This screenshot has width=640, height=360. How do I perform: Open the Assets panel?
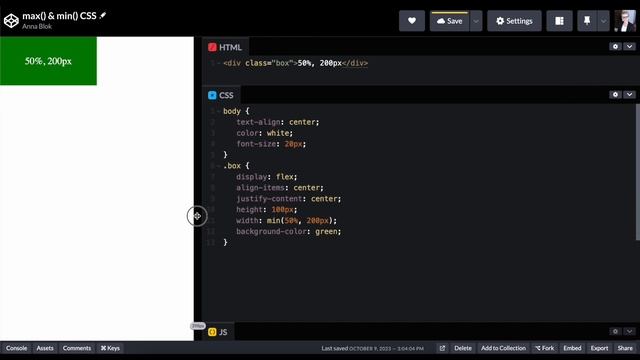click(45, 348)
